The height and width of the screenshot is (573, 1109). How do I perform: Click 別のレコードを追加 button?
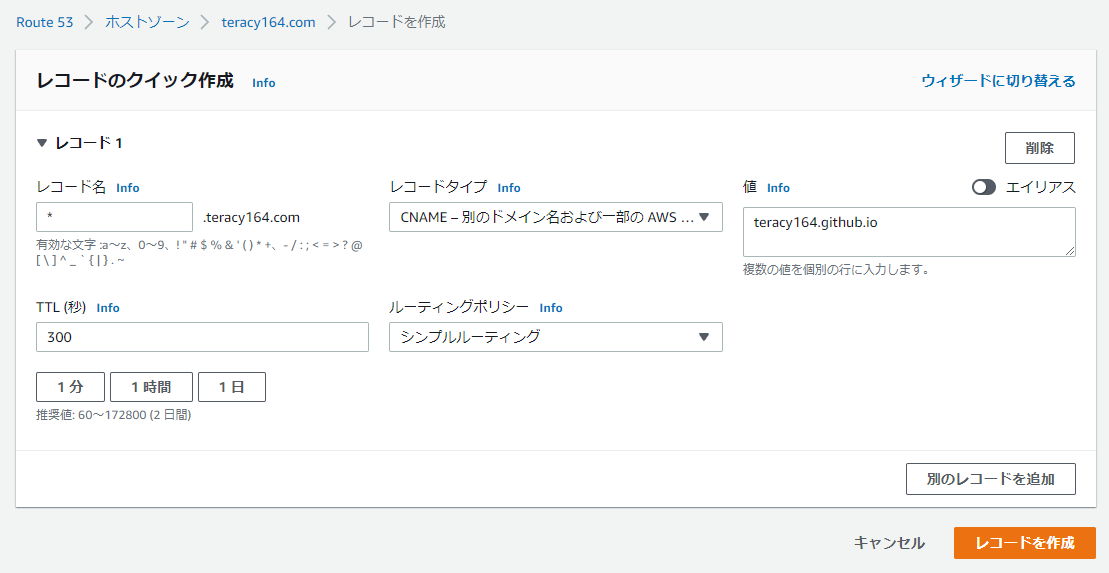[991, 479]
